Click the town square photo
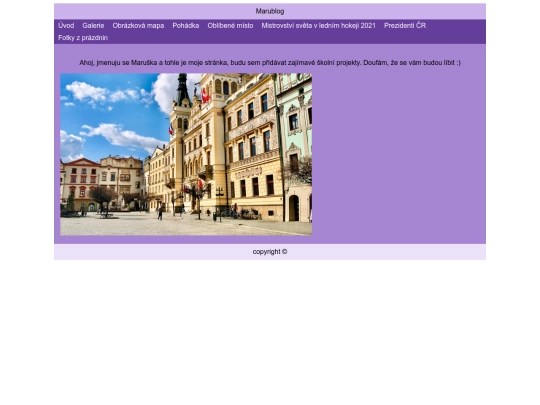This screenshot has height=405, width=540. tap(186, 154)
